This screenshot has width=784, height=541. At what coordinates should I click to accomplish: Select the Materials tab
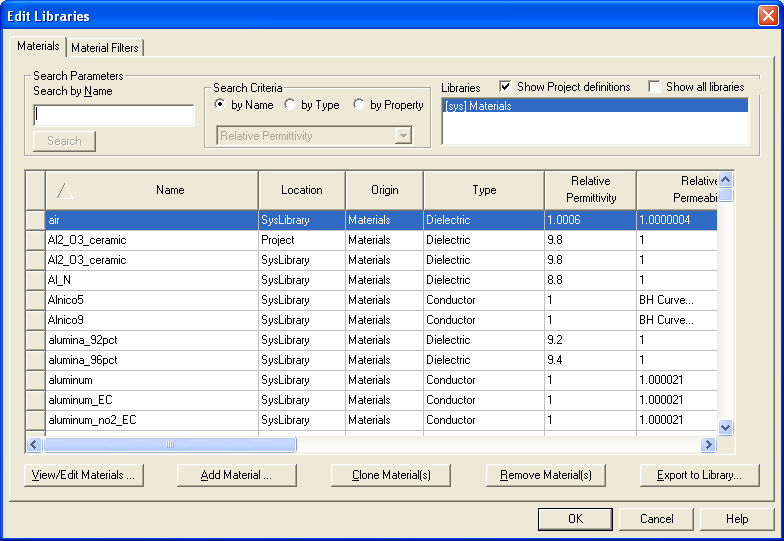click(x=38, y=47)
